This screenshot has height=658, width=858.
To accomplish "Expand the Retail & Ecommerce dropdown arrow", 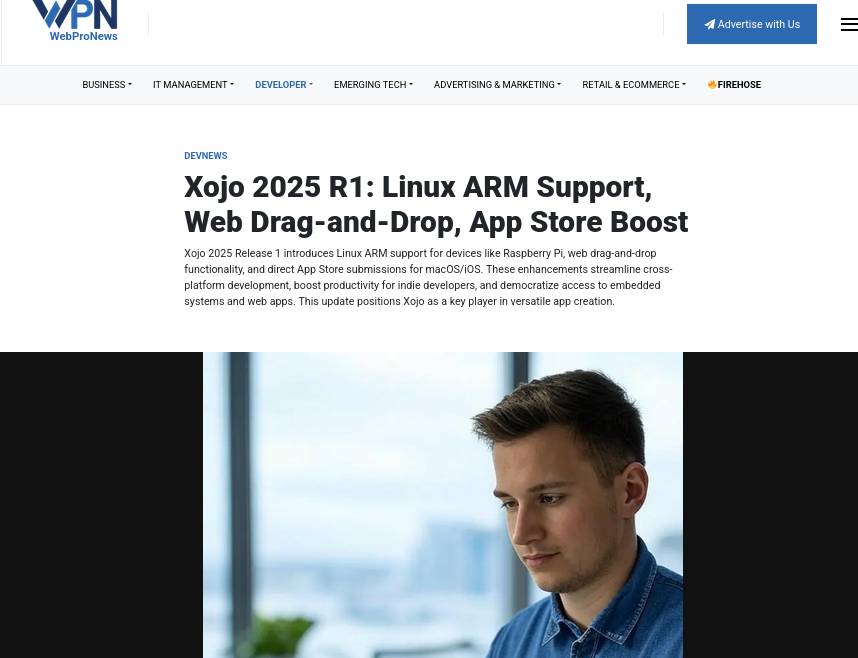I will click(684, 85).
